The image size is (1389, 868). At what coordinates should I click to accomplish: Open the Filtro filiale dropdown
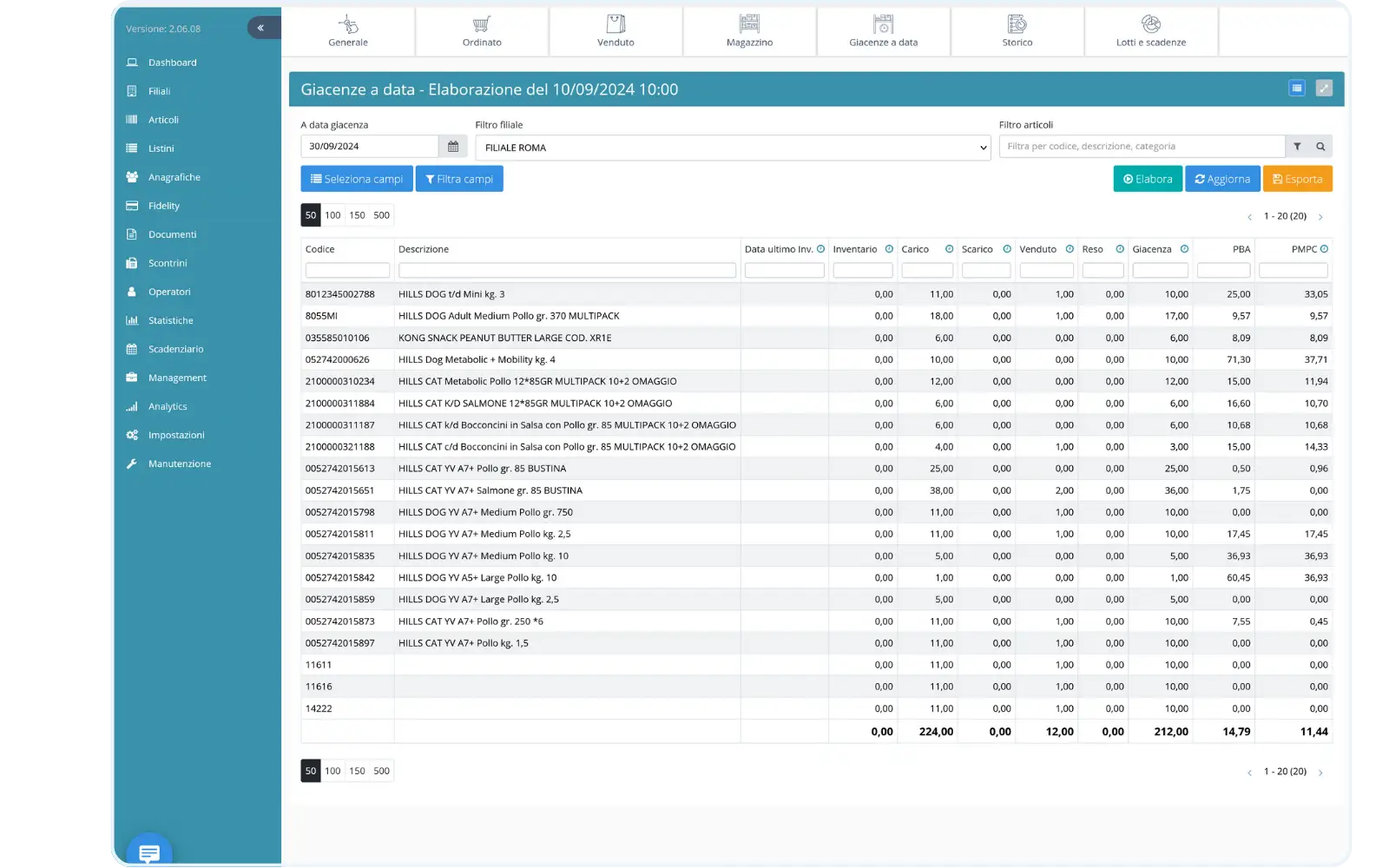tap(733, 148)
